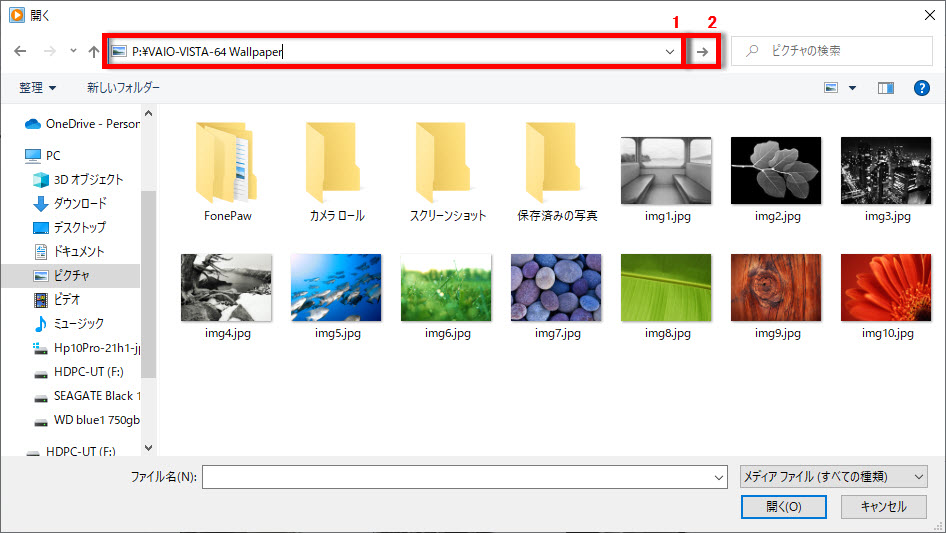This screenshot has height=533, width=946.
Task: Expand the address bar history dropdown
Action: [x=669, y=51]
